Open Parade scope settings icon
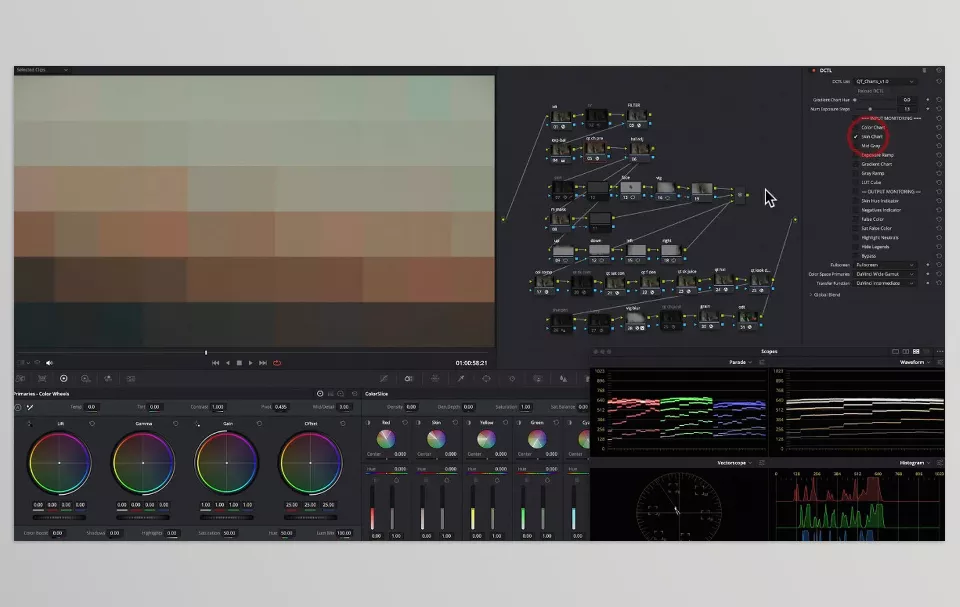960x607 pixels. click(x=762, y=362)
